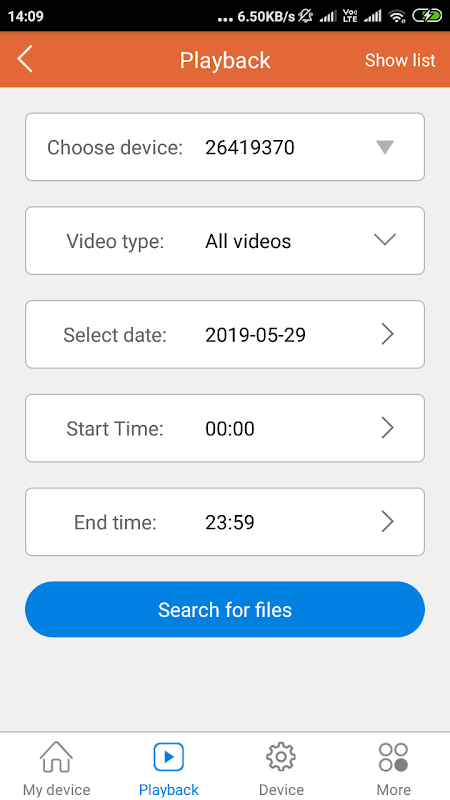Screen dimensions: 450x800
Task: Select the Playback play icon
Action: point(169,757)
